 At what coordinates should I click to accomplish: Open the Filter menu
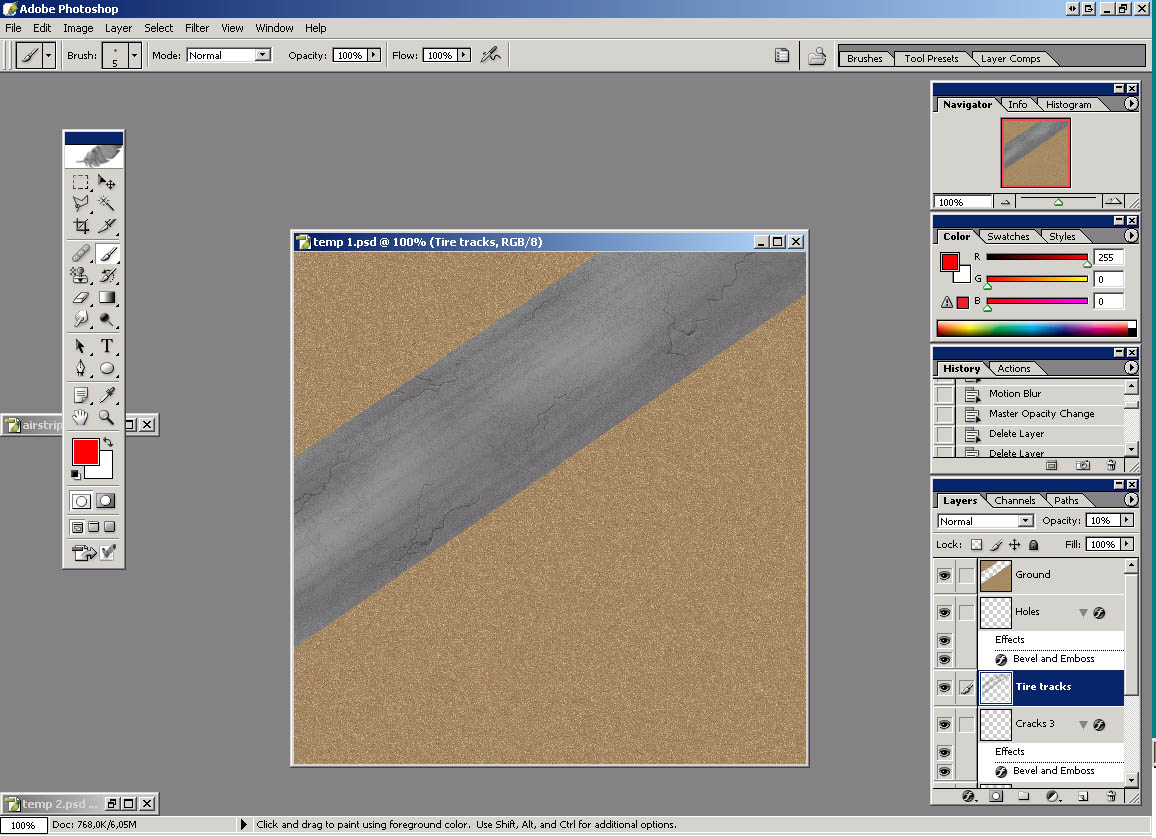197,28
